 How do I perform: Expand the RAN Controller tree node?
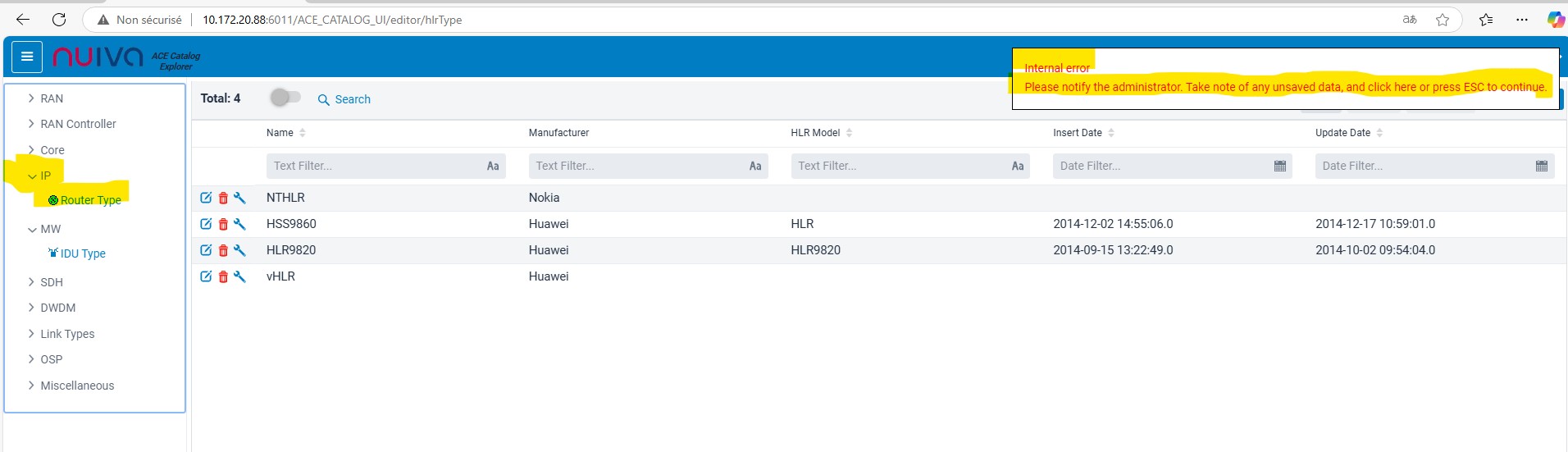click(x=32, y=124)
